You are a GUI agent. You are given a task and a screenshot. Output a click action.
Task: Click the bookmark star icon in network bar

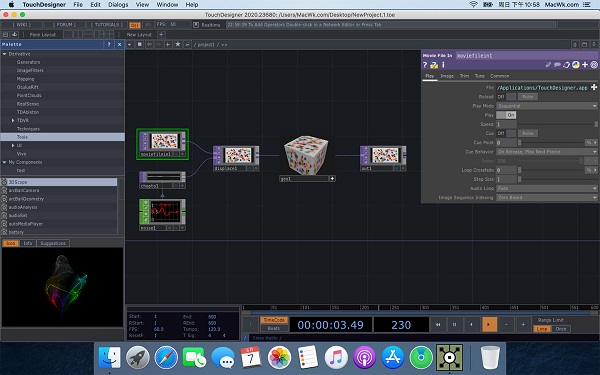pos(178,44)
